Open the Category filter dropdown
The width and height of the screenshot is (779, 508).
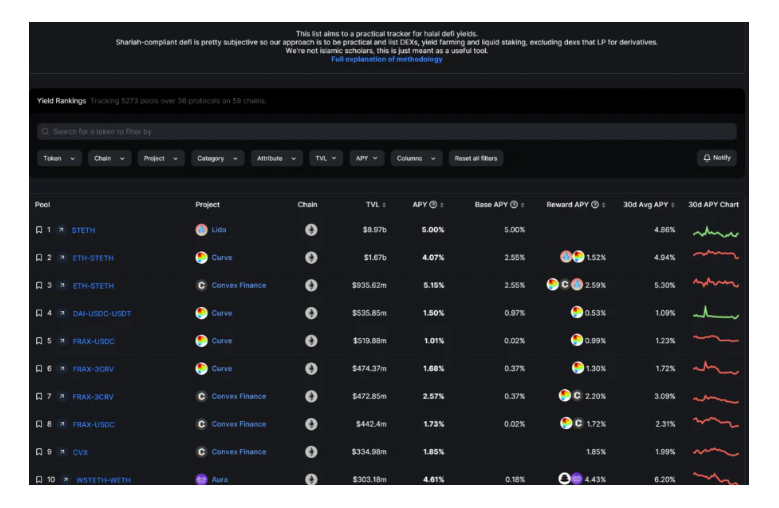pyautogui.click(x=218, y=158)
